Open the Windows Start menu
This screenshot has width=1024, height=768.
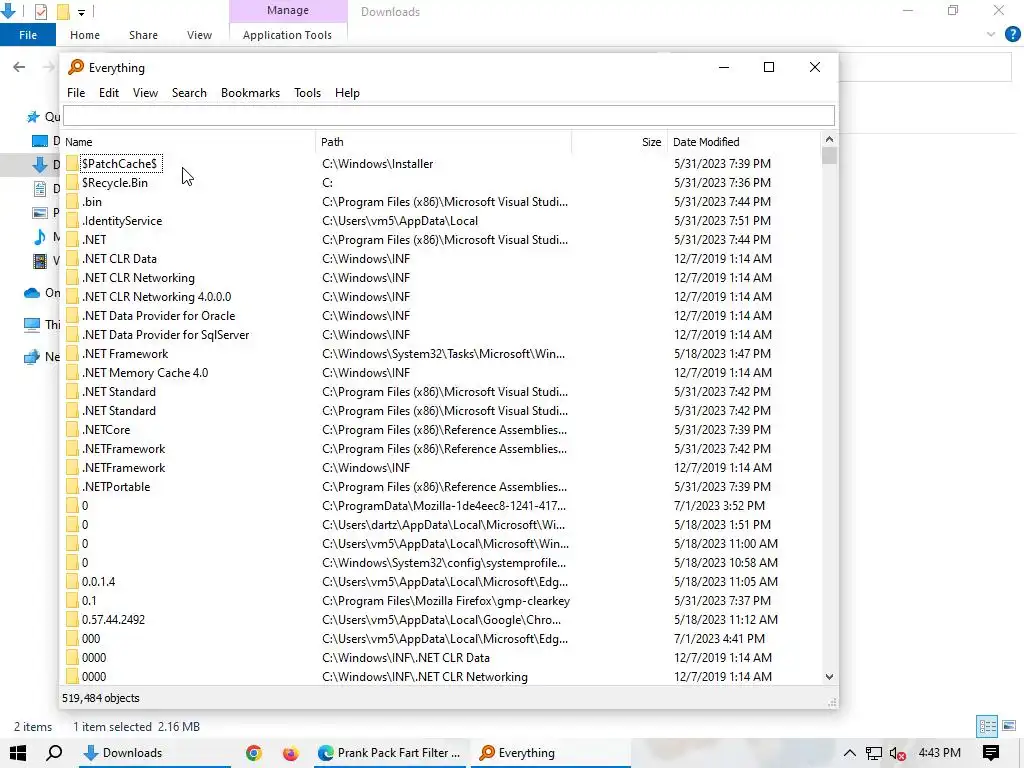click(x=18, y=753)
